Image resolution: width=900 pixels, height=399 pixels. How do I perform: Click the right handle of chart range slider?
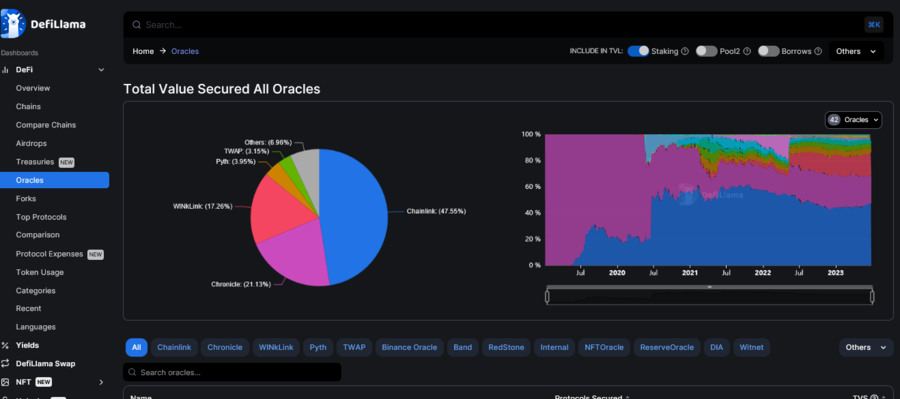tap(872, 296)
